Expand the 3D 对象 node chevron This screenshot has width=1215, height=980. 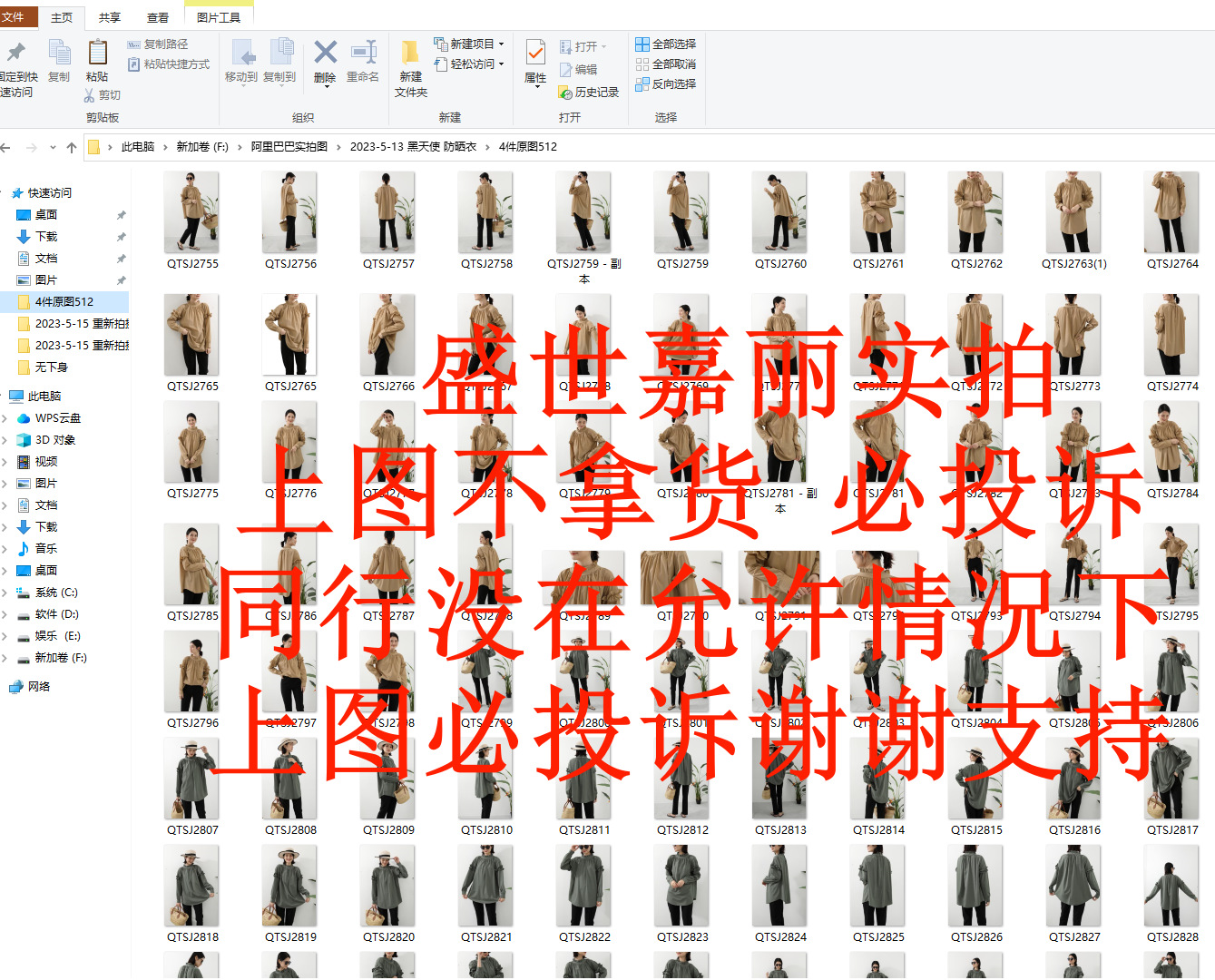(5, 440)
